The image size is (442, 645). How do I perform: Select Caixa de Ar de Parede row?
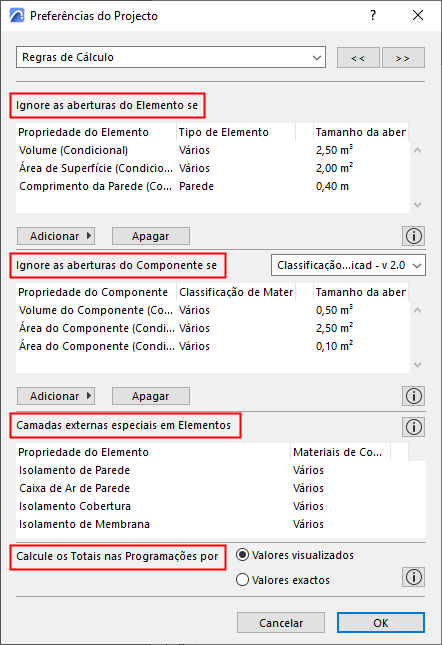221,488
